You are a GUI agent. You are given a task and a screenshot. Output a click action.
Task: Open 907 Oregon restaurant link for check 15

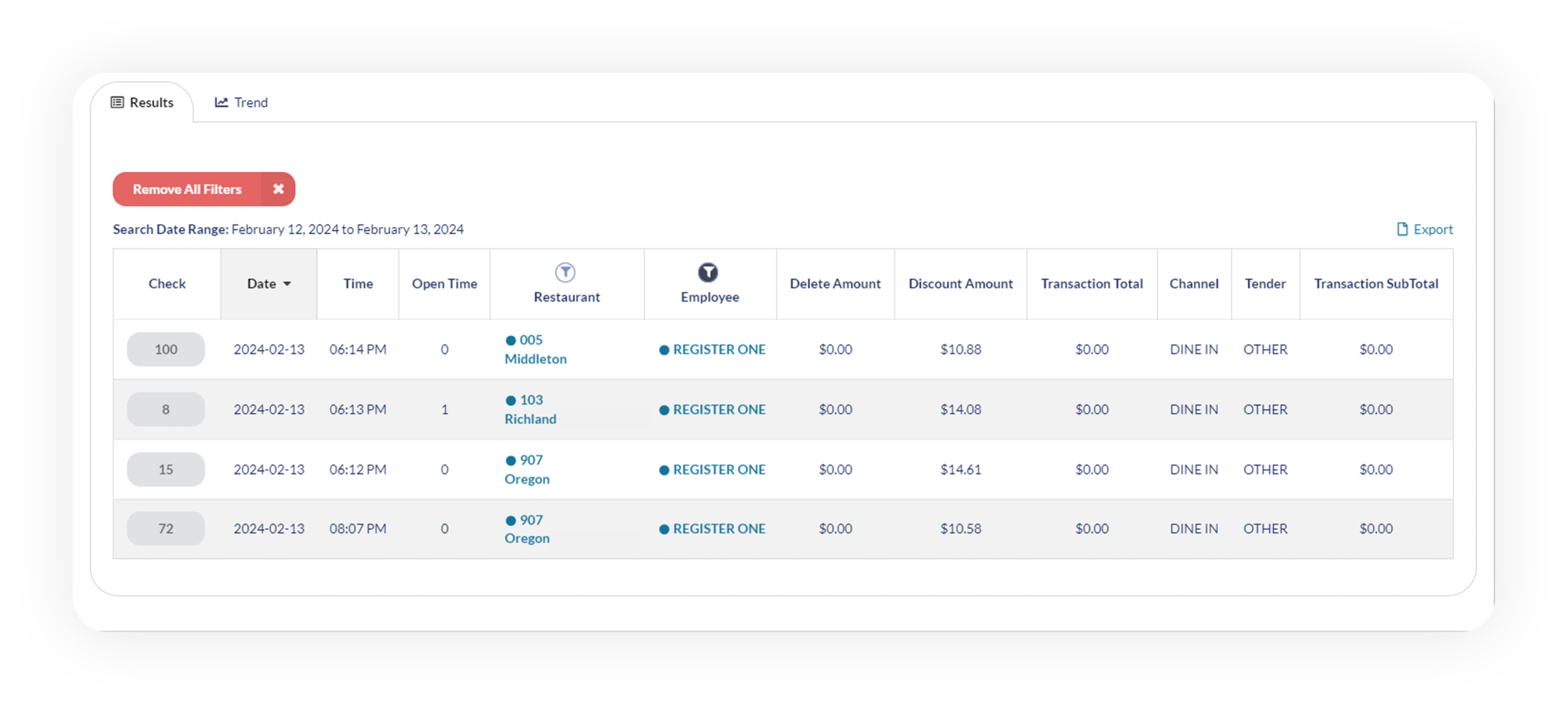point(527,469)
